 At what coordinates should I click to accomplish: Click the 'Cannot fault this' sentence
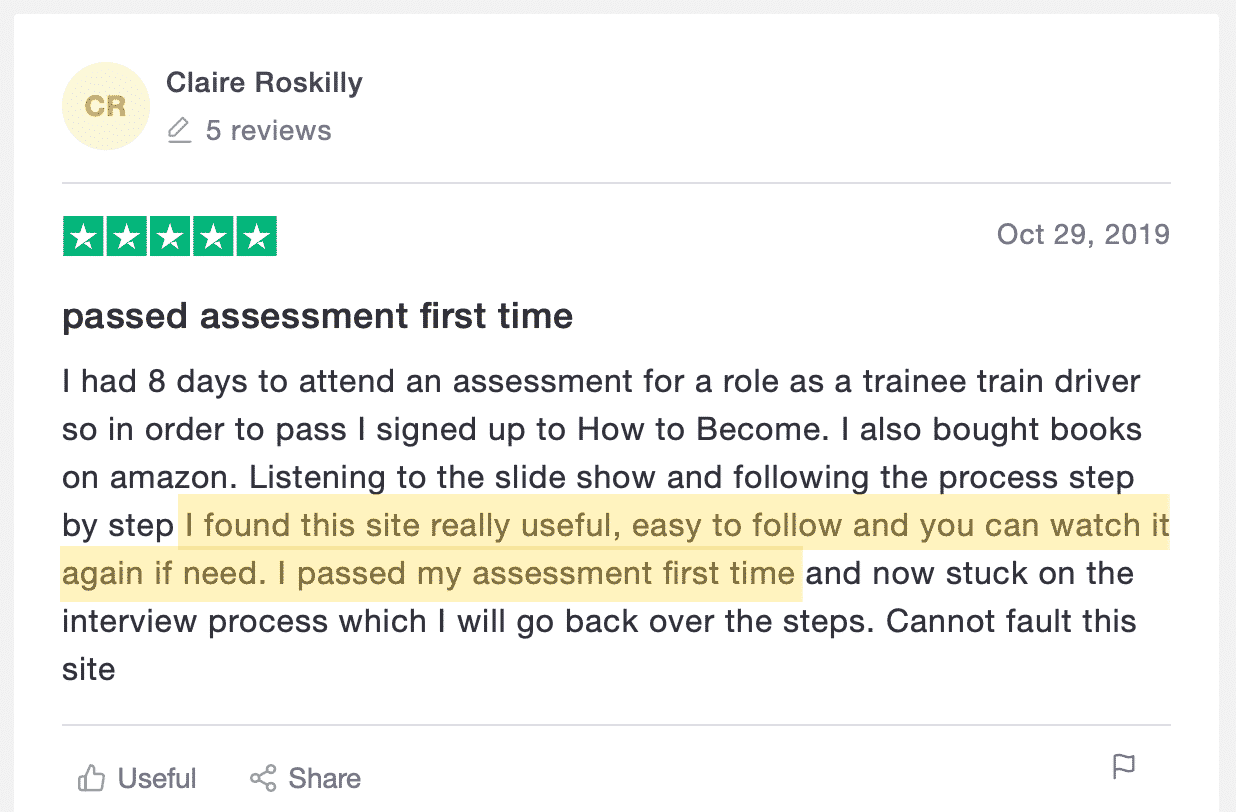tap(1010, 621)
